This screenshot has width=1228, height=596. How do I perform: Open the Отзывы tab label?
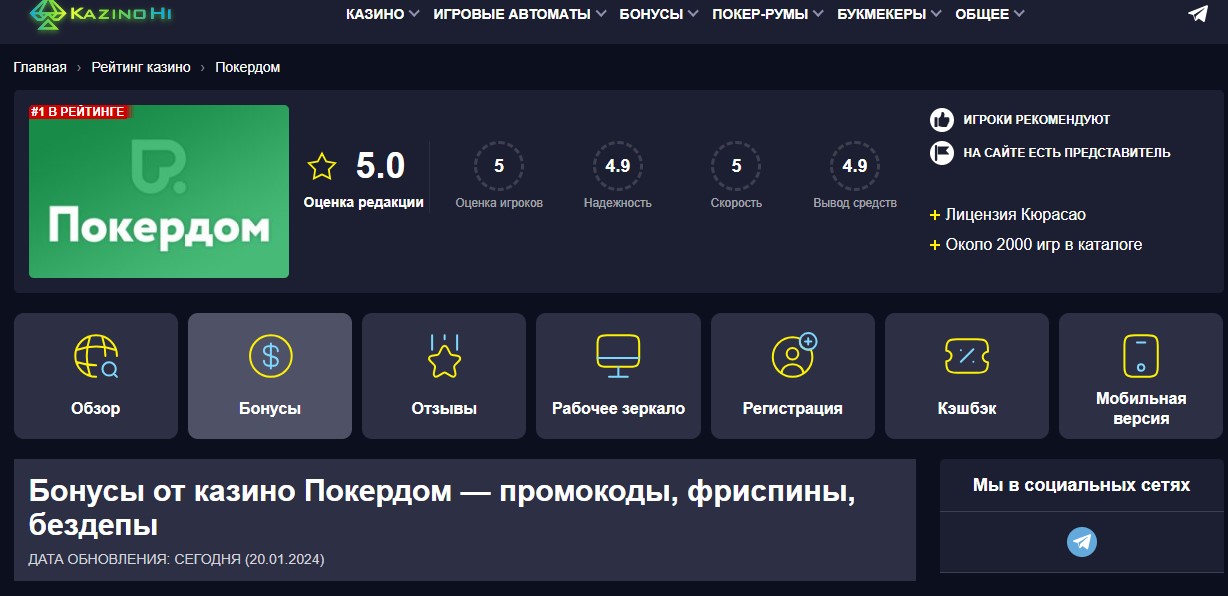[444, 408]
